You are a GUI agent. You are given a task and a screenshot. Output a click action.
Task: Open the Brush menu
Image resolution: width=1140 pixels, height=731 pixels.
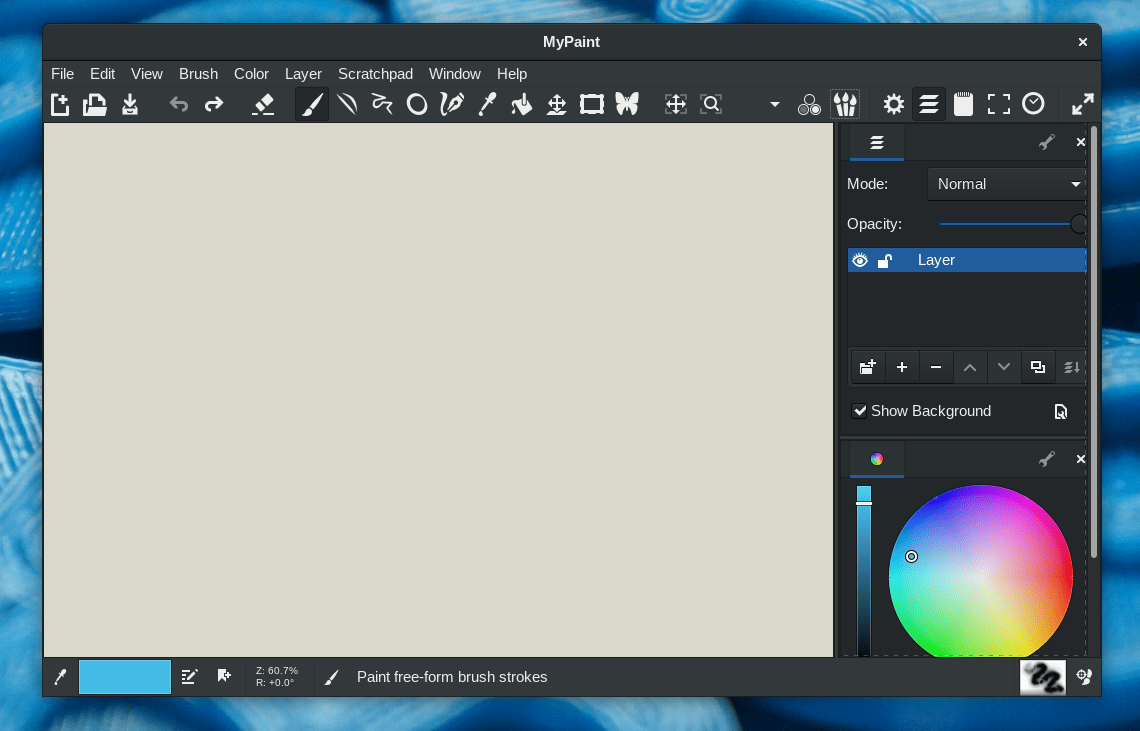[x=198, y=74]
